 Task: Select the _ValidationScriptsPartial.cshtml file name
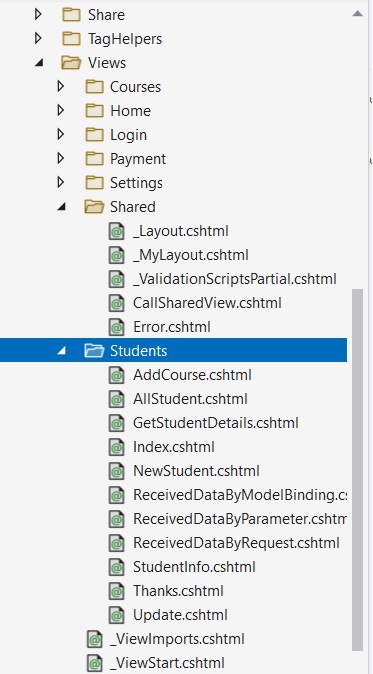(x=235, y=279)
